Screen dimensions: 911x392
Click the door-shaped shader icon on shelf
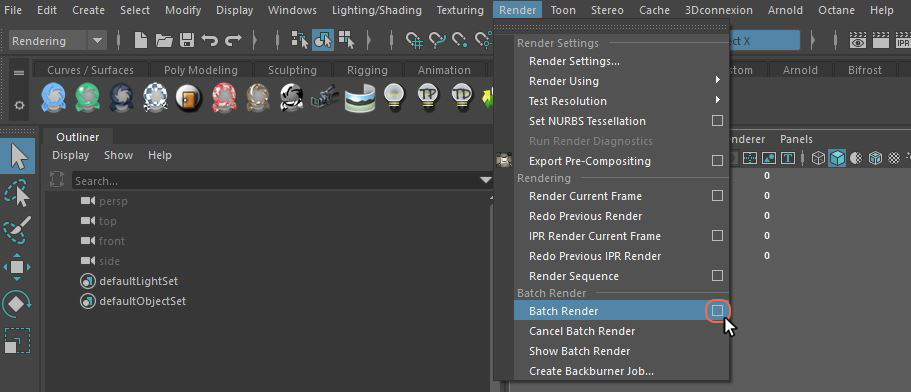(x=188, y=97)
